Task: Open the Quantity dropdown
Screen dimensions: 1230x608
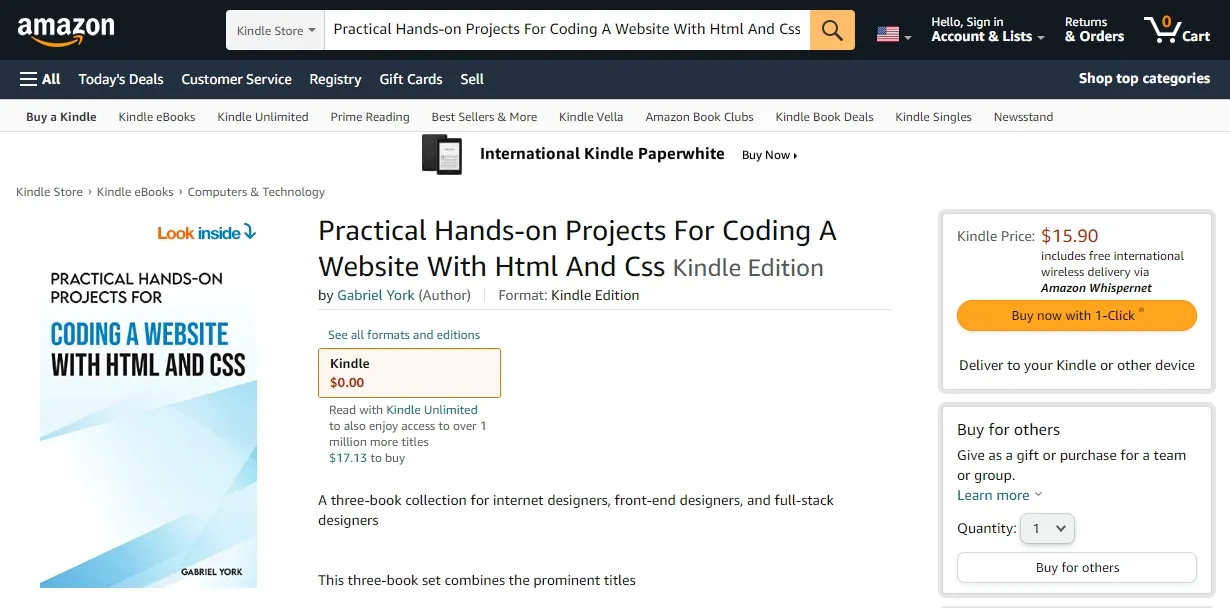Action: click(1047, 528)
